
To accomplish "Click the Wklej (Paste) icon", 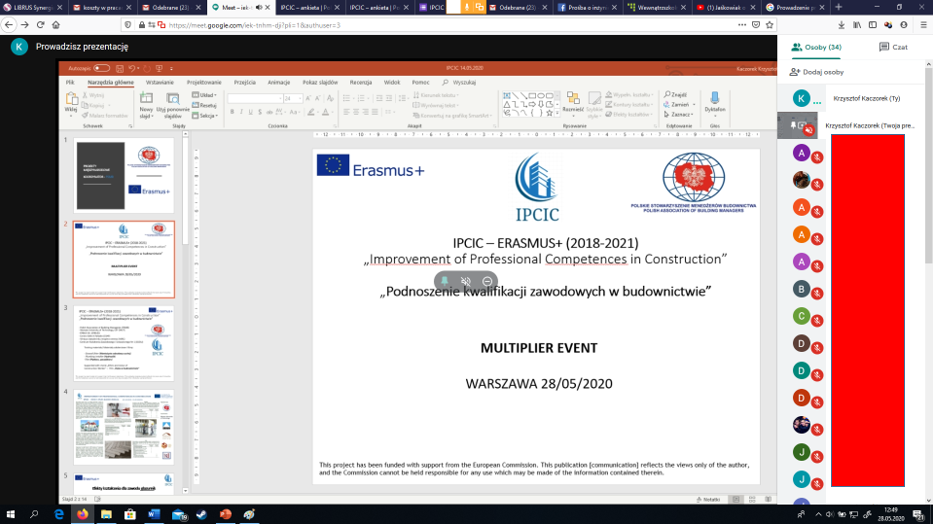I will pyautogui.click(x=71, y=99).
